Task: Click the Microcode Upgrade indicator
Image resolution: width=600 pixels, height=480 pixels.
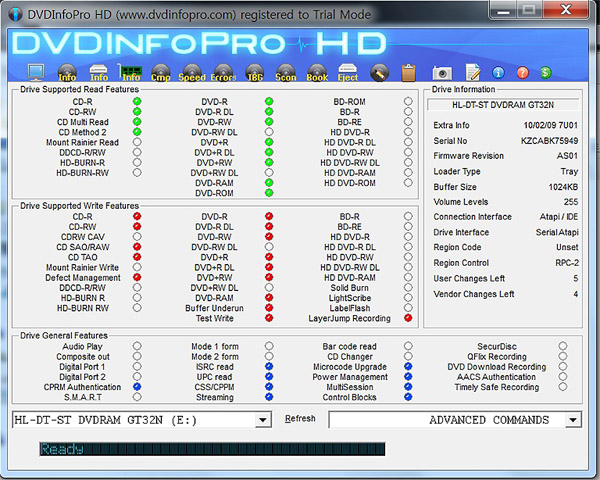Action: (x=408, y=366)
